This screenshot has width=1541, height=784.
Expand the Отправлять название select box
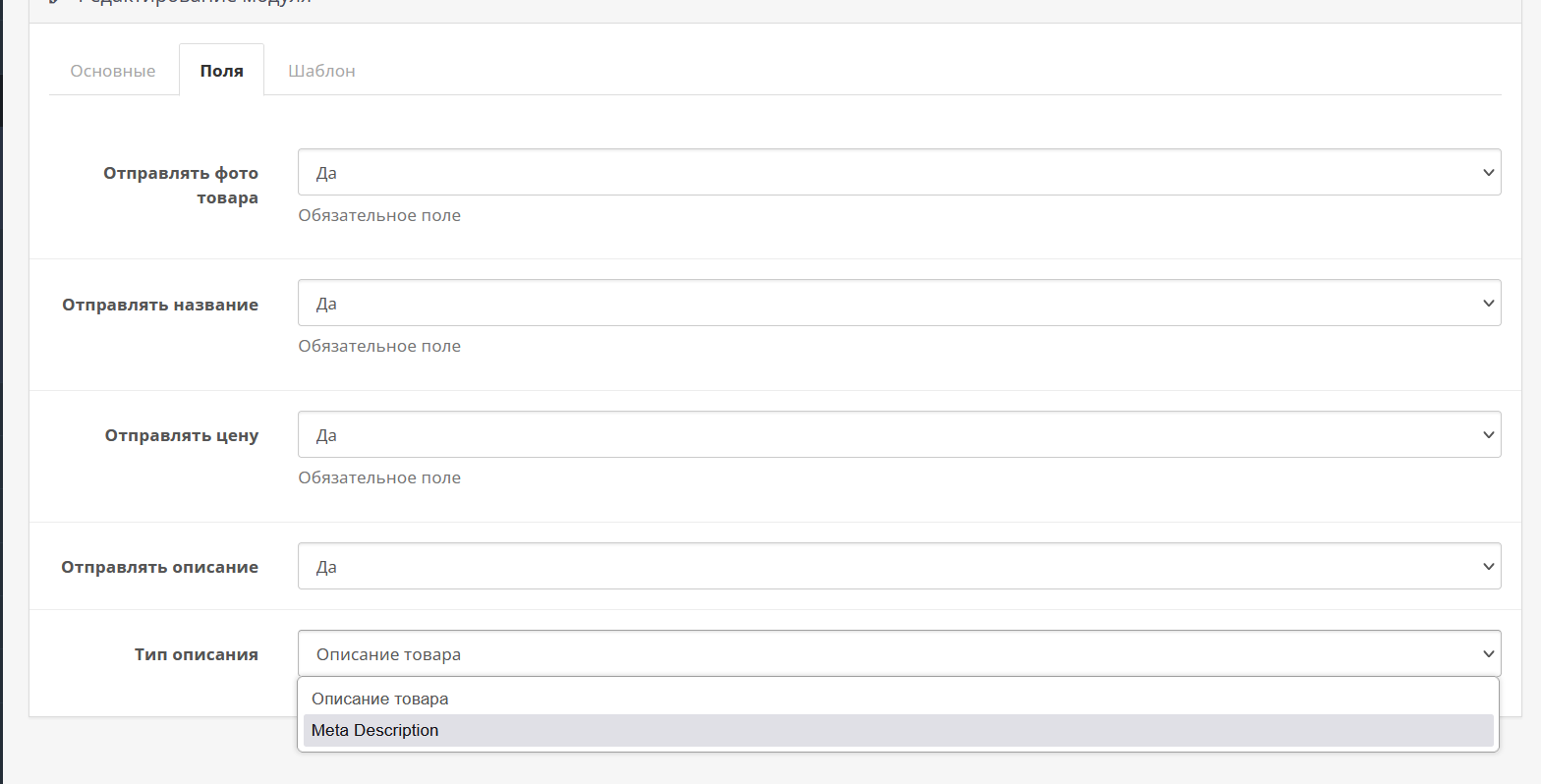pos(898,304)
